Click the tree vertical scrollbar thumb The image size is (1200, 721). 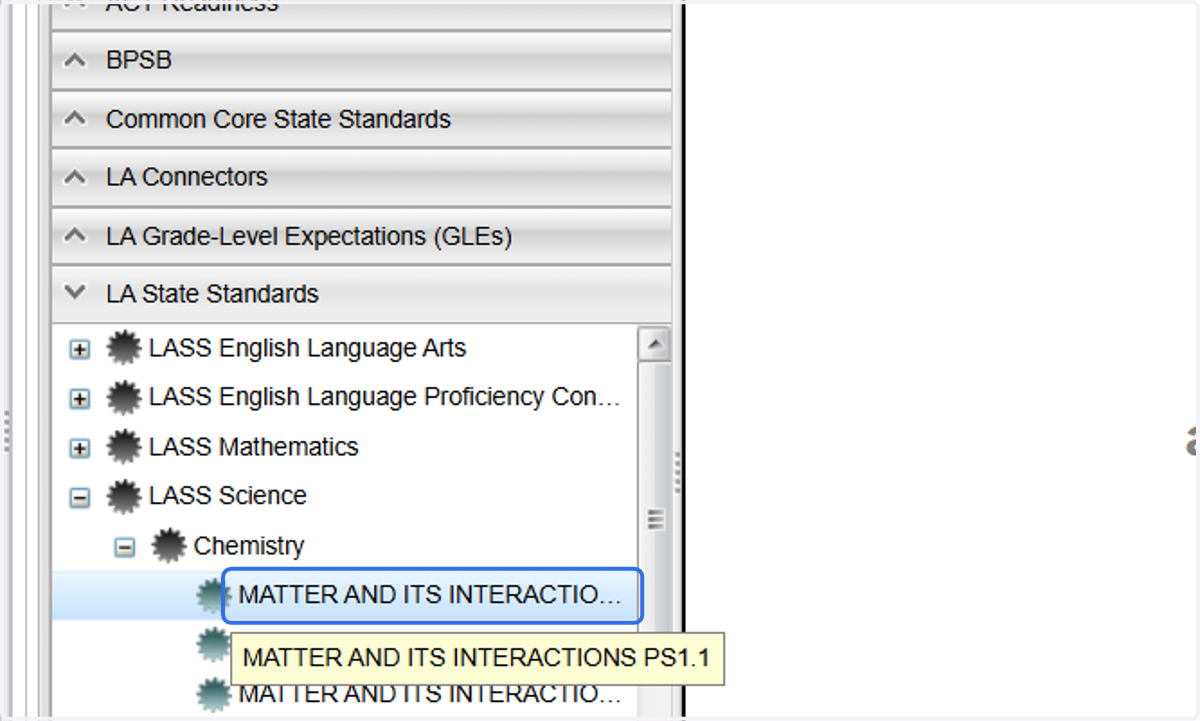(655, 519)
